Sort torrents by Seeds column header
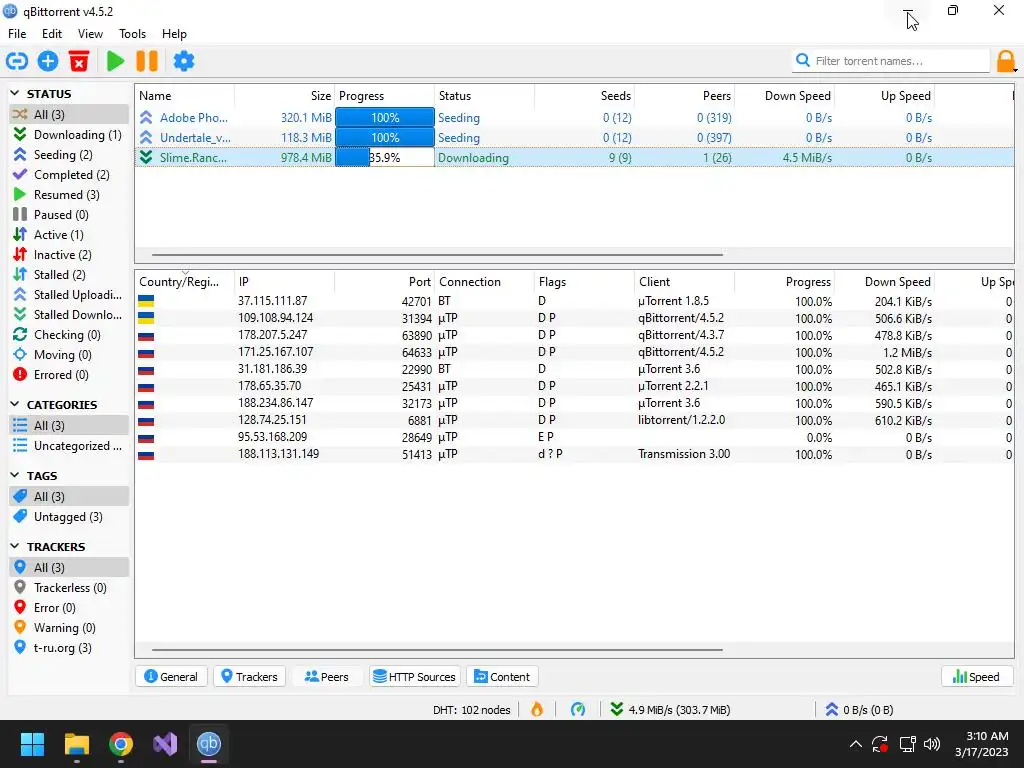1024x768 pixels. tap(584, 96)
